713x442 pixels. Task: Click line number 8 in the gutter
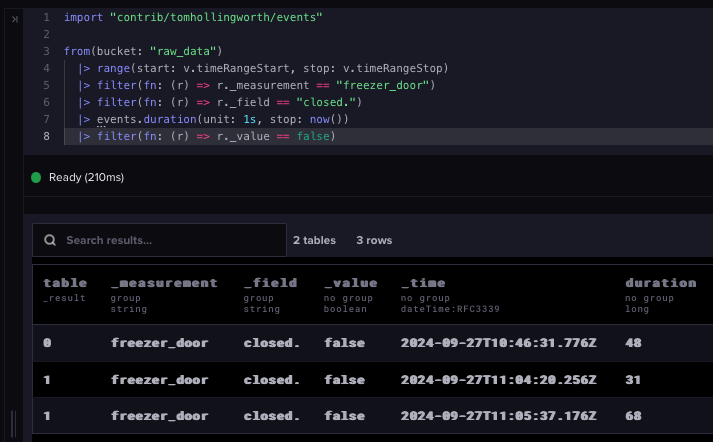pyautogui.click(x=46, y=136)
